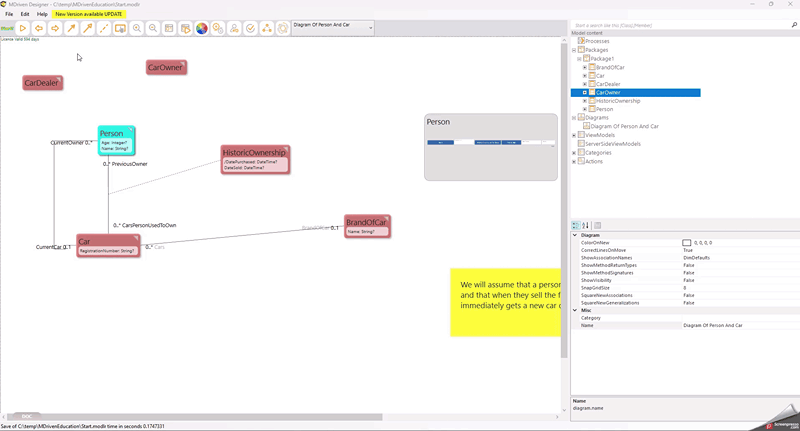The image size is (800, 431).
Task: Switch properties to alphabetical sort
Action: pos(585,225)
